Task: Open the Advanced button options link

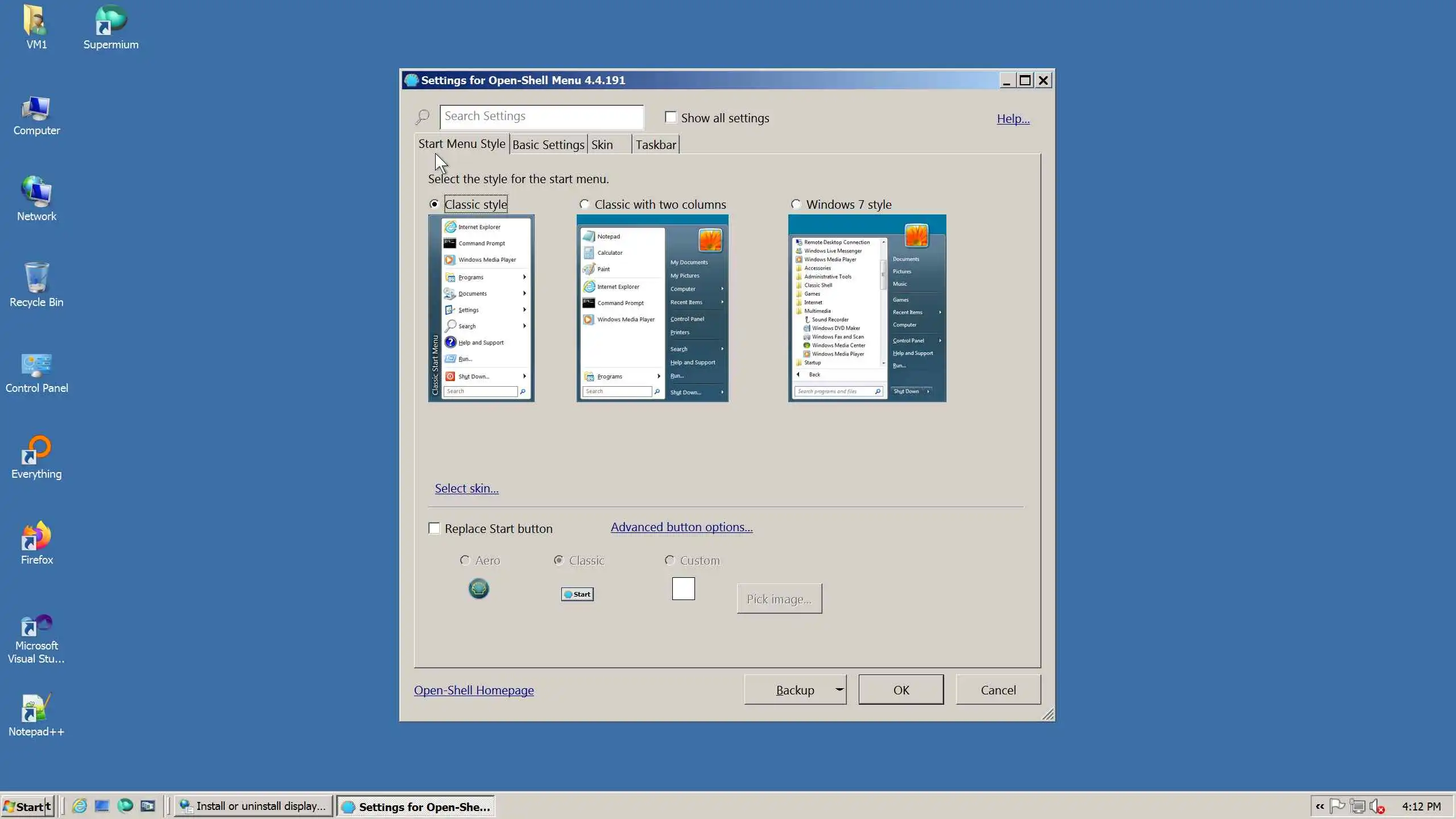Action: click(x=681, y=527)
